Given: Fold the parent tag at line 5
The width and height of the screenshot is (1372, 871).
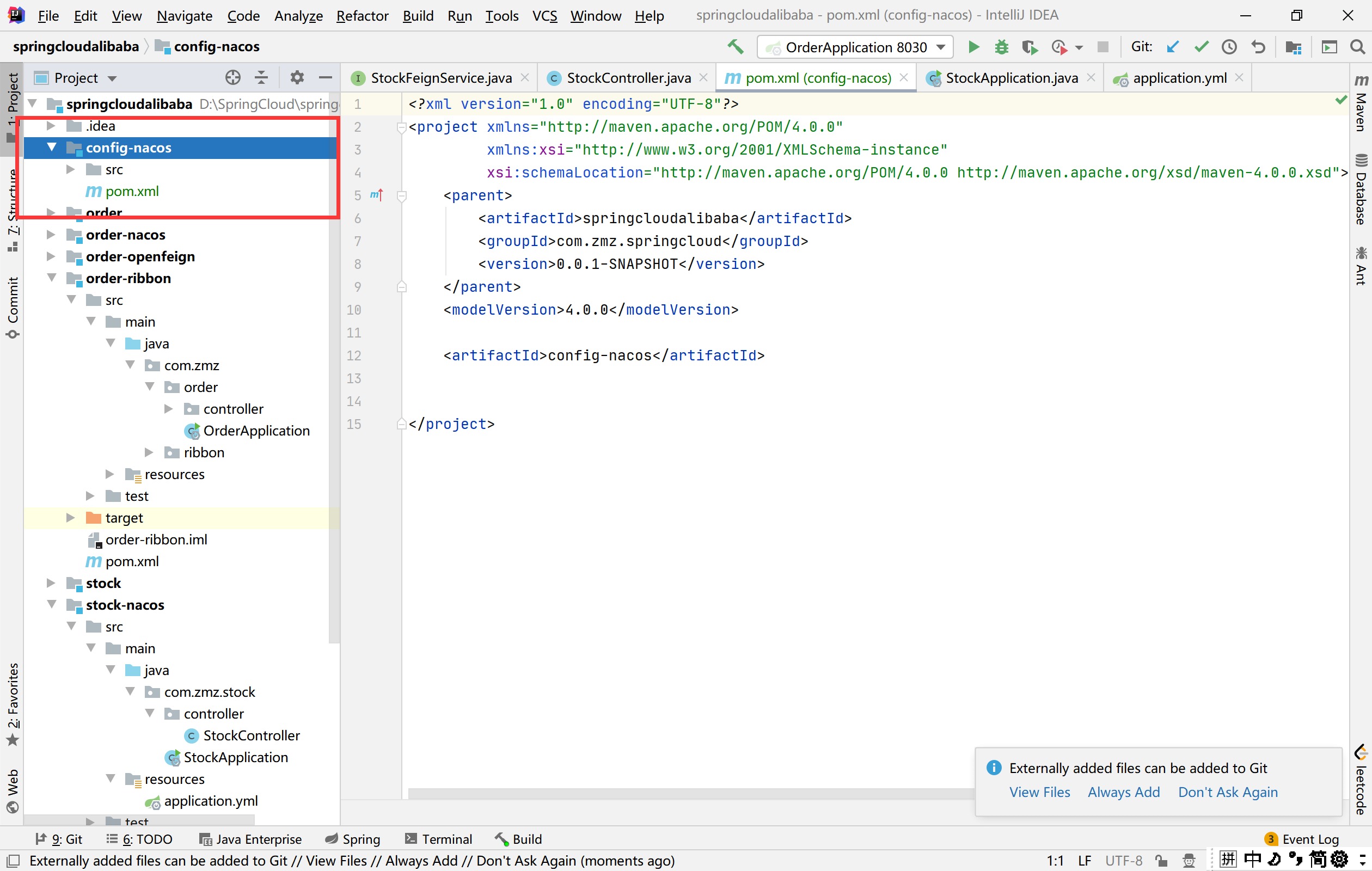Looking at the screenshot, I should click(x=402, y=196).
